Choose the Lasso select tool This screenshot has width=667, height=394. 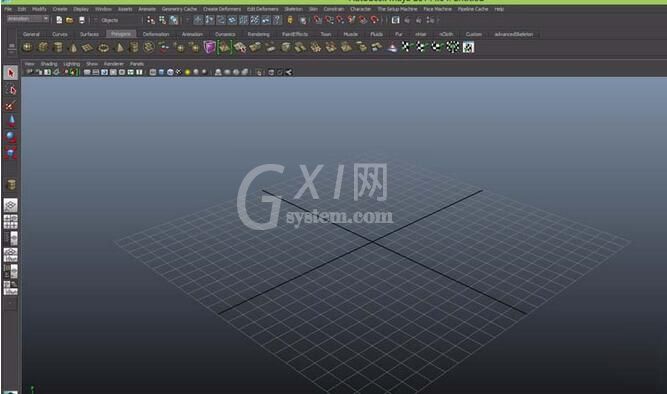pyautogui.click(x=11, y=90)
